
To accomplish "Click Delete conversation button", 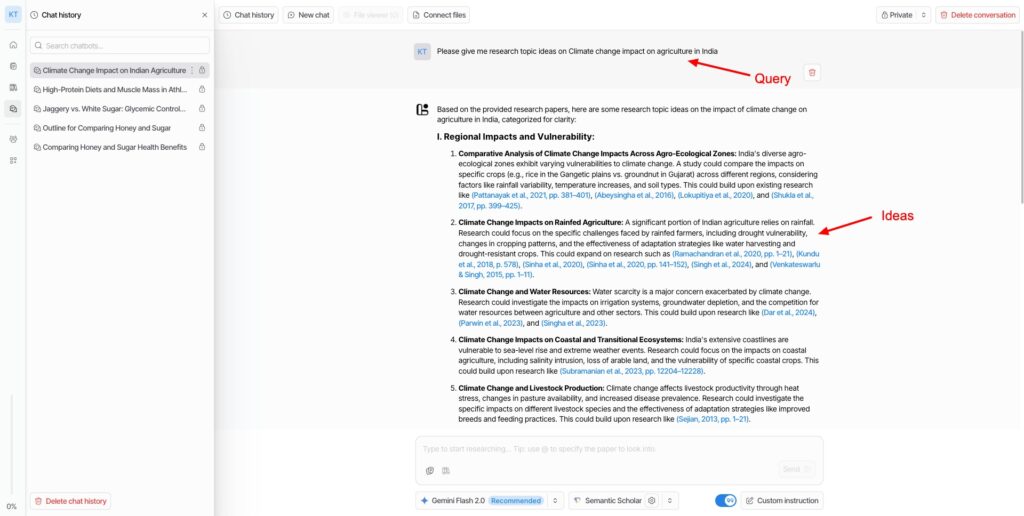I will [978, 15].
